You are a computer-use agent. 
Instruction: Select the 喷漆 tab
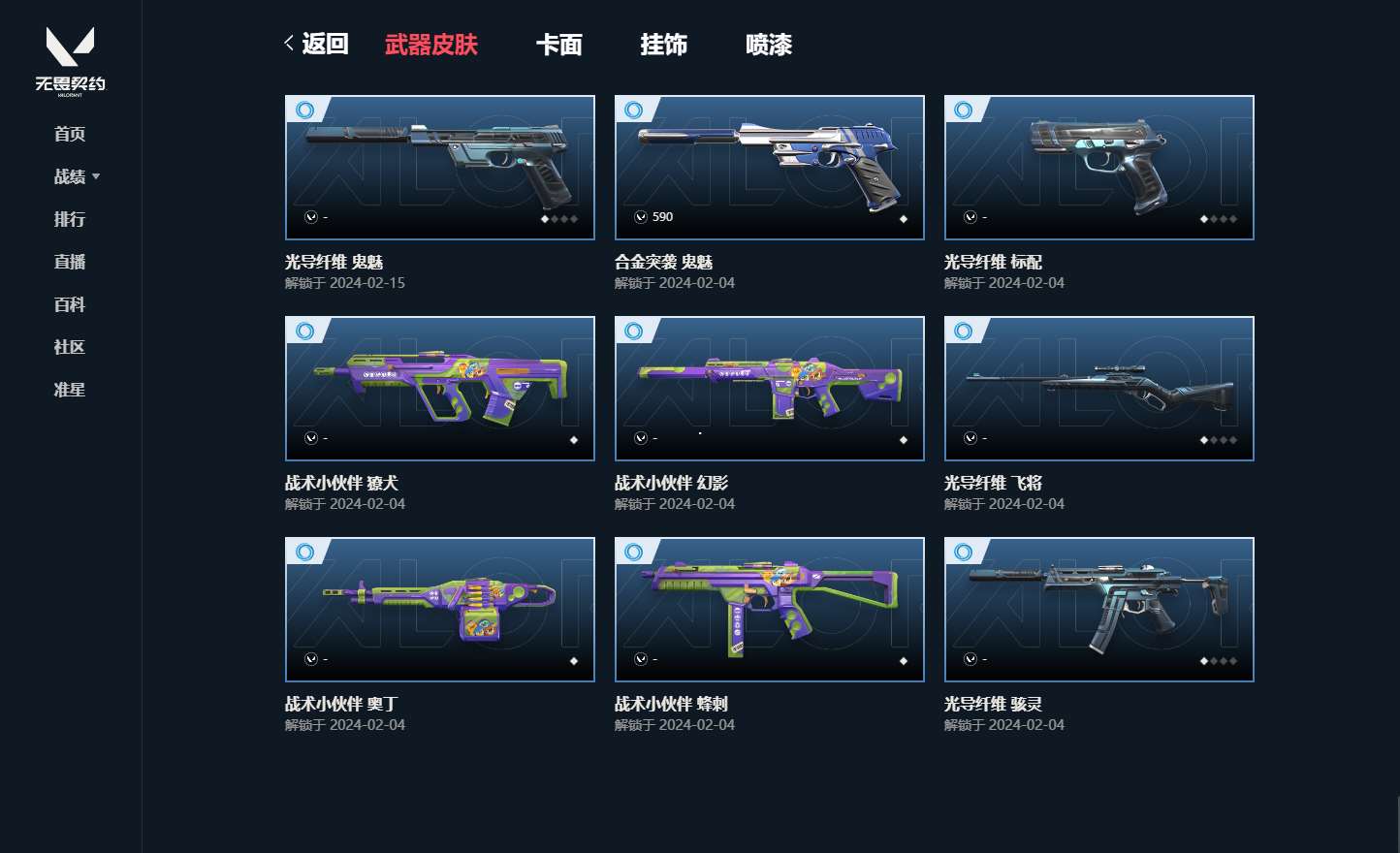(769, 45)
